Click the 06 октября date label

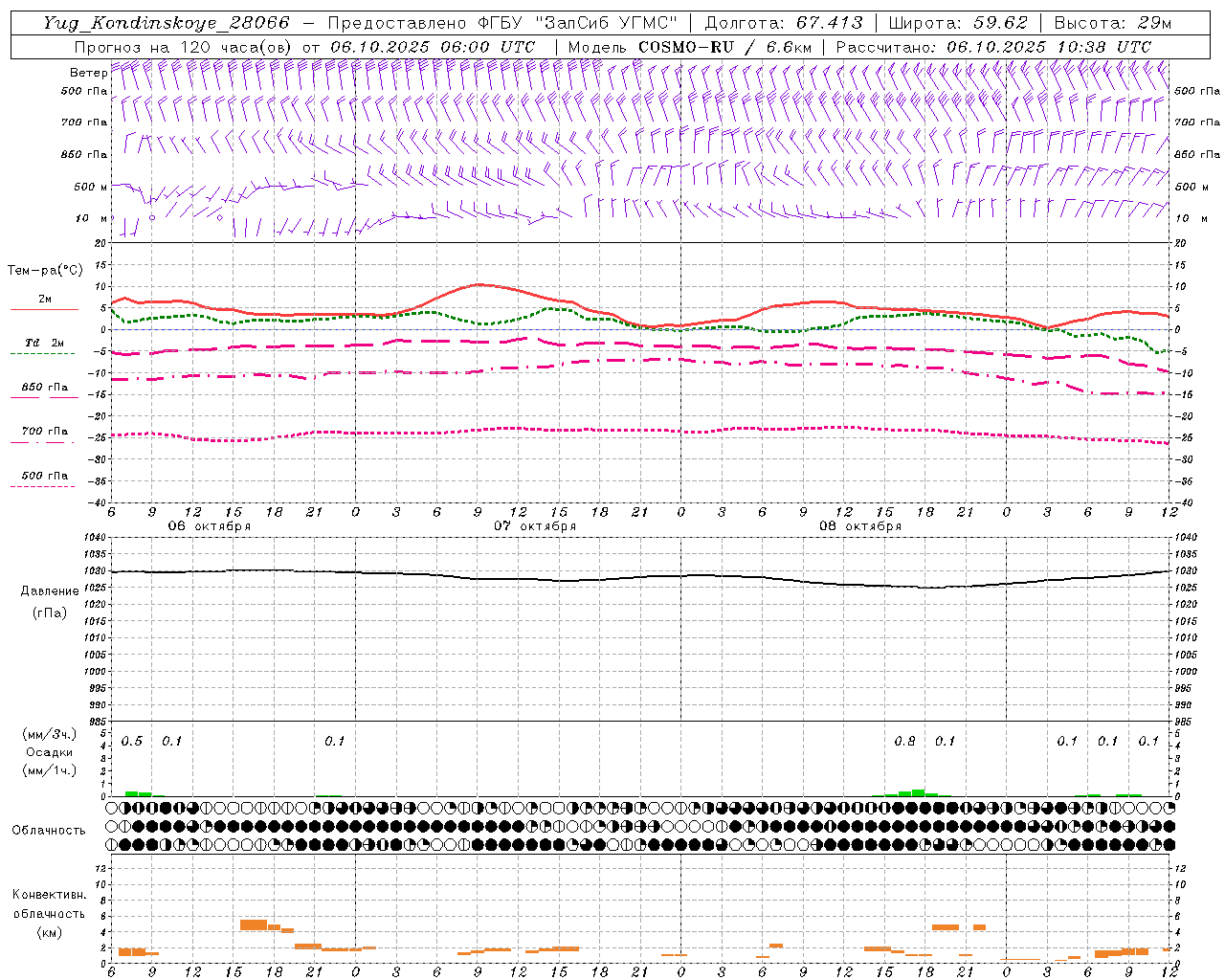point(210,526)
